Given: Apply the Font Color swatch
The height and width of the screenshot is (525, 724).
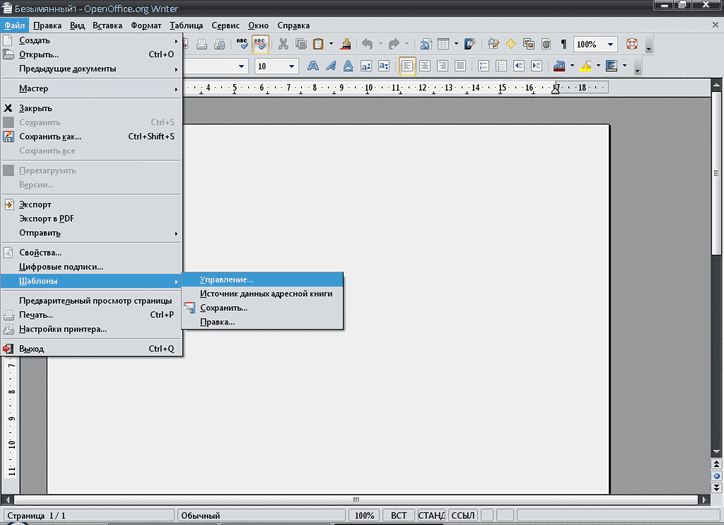Looking at the screenshot, I should [x=559, y=66].
